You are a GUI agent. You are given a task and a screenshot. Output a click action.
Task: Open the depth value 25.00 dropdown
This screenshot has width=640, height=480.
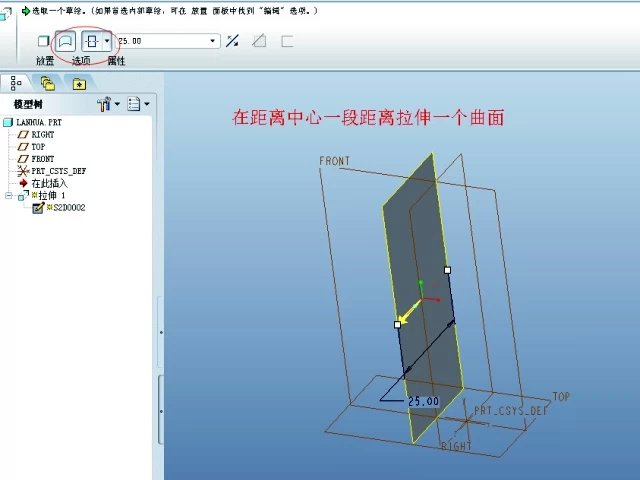coord(213,42)
